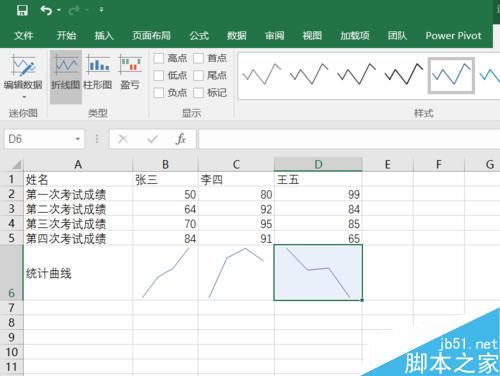Choose the second sparkline style thumbnail
This screenshot has width=500, height=376.
[x=309, y=74]
